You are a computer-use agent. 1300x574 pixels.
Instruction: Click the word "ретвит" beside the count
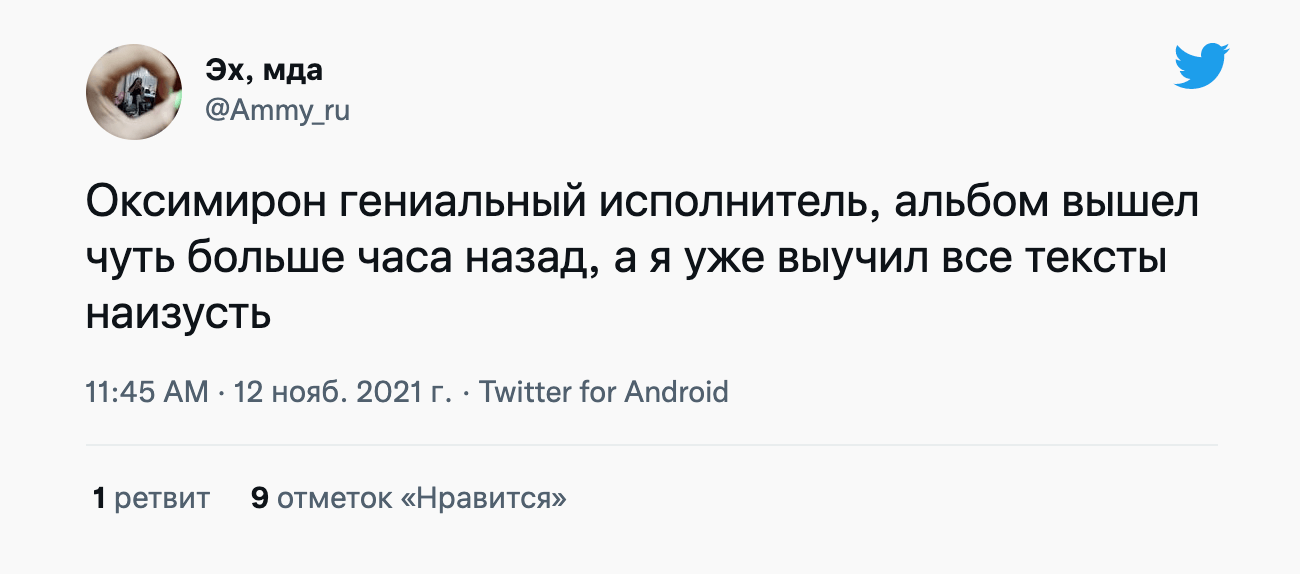coord(162,498)
